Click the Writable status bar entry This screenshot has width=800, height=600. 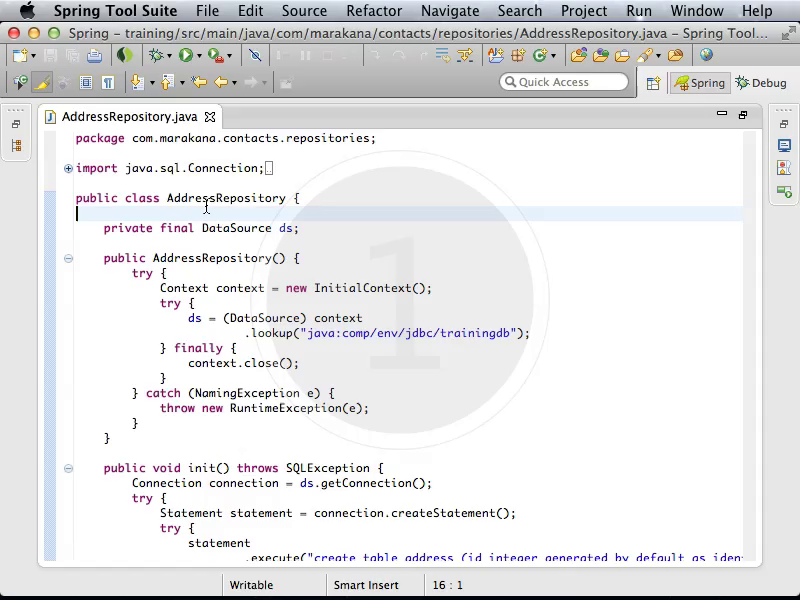point(251,585)
